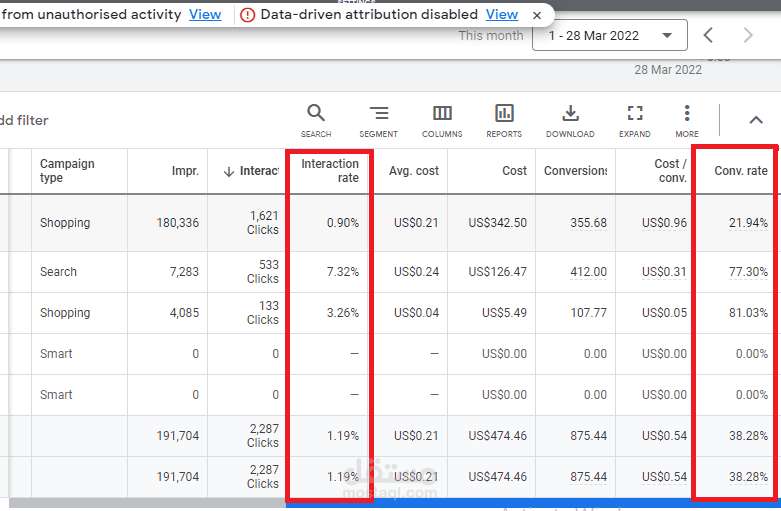Image resolution: width=781 pixels, height=511 pixels.
Task: Click the 133 Clicks cell
Action: (x=263, y=313)
